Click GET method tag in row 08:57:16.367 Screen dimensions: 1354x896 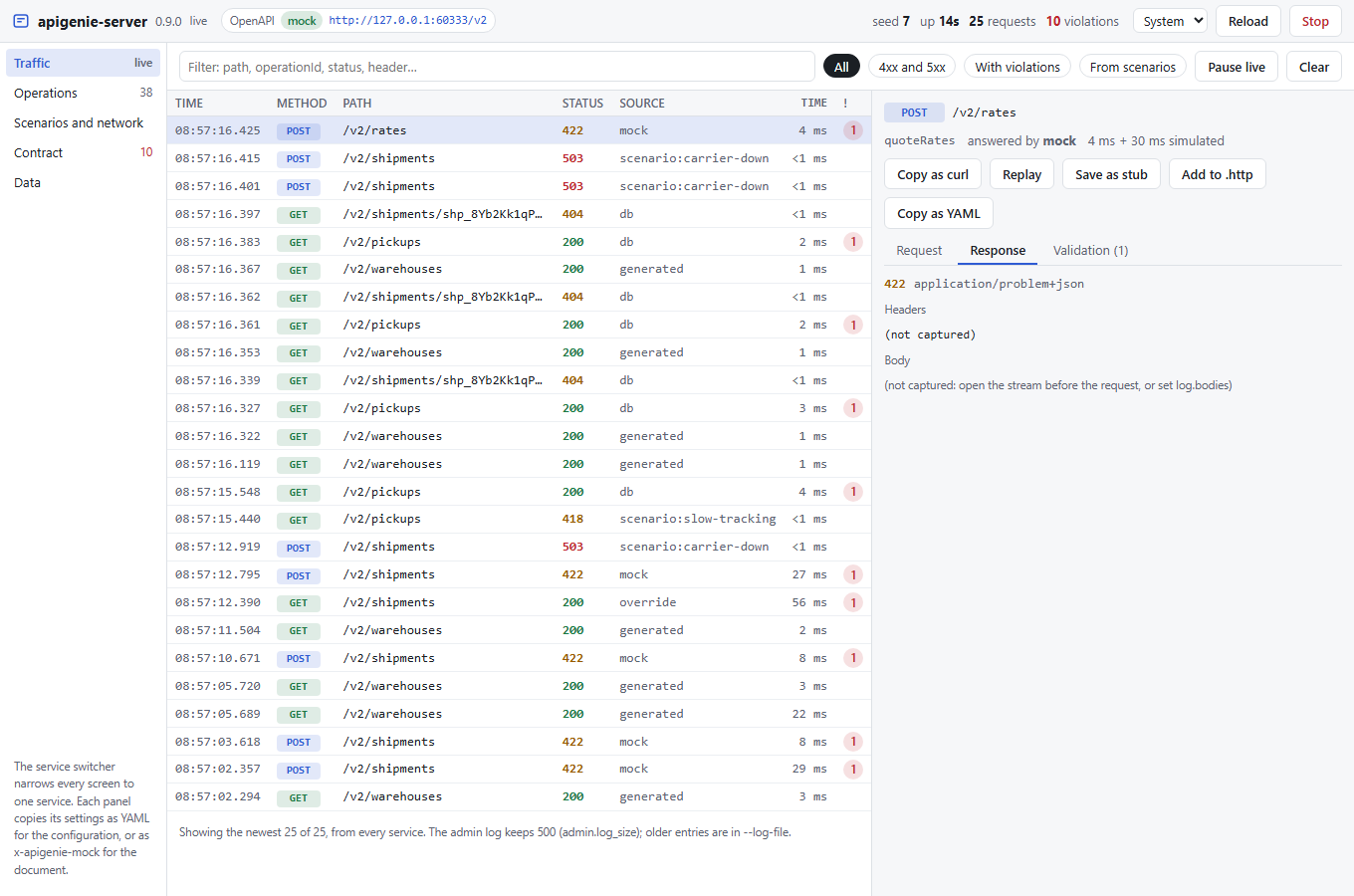pyautogui.click(x=299, y=270)
